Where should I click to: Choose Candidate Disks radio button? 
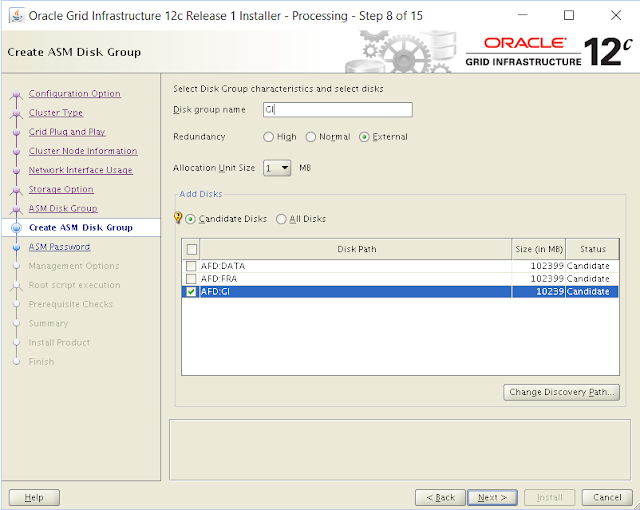point(190,219)
